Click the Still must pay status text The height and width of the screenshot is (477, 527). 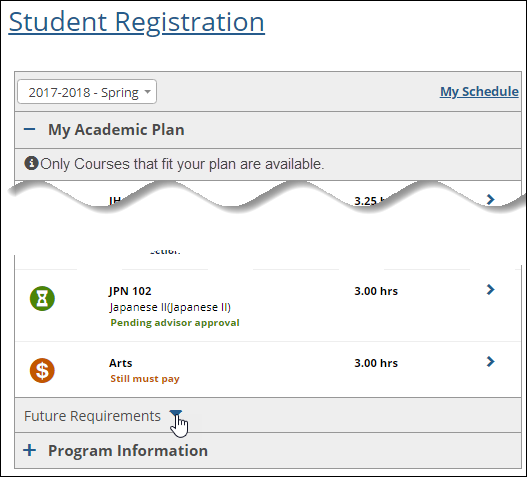click(x=145, y=379)
